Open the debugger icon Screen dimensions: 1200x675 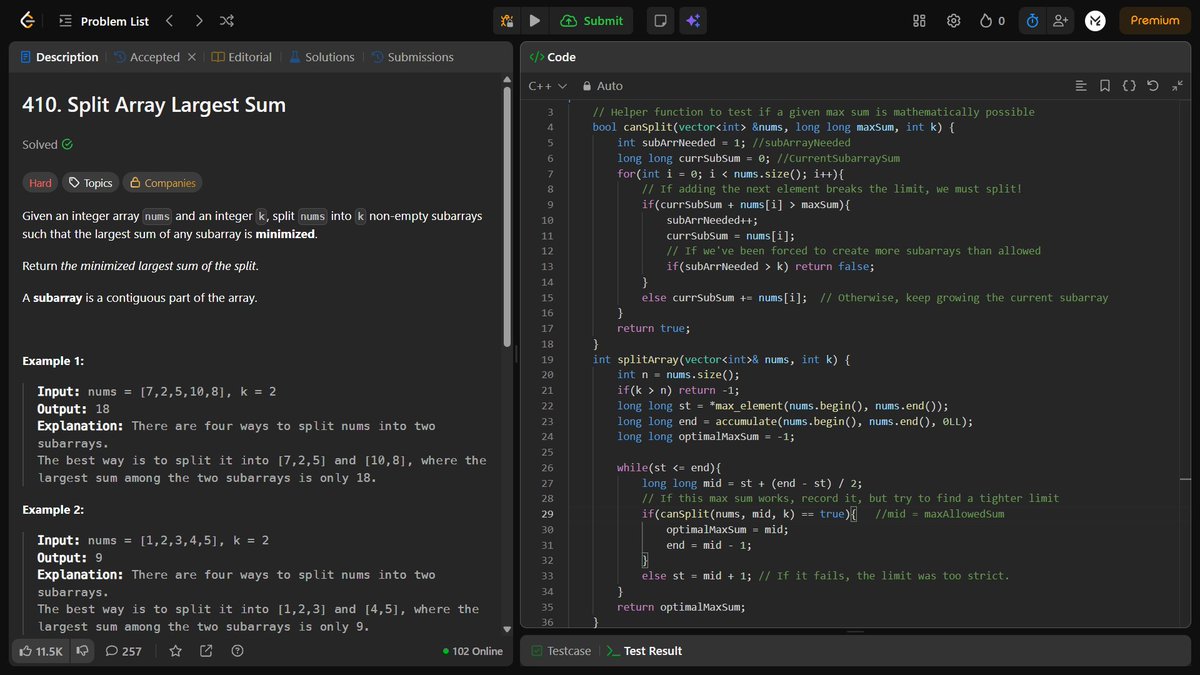(x=507, y=20)
